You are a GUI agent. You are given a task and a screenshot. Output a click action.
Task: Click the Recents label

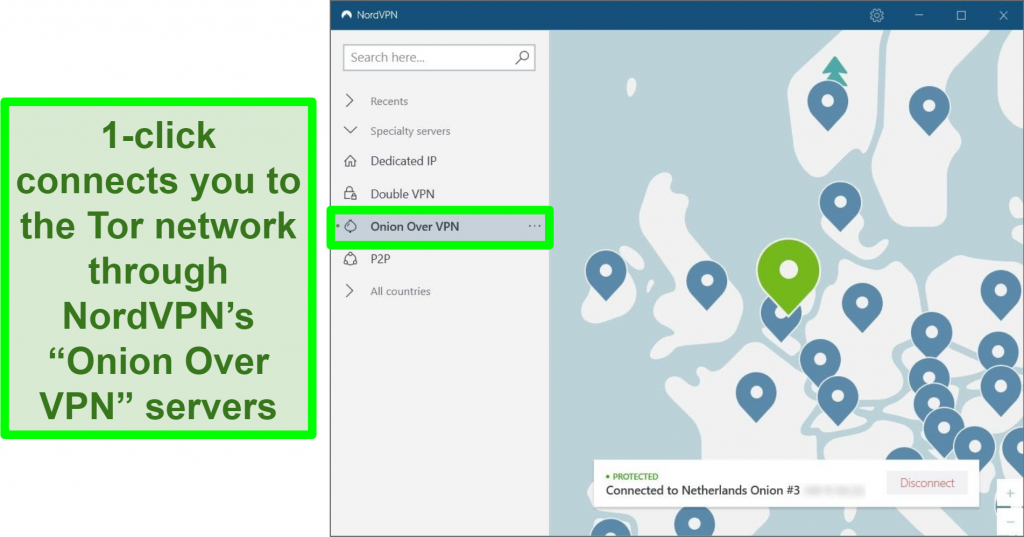click(x=389, y=101)
